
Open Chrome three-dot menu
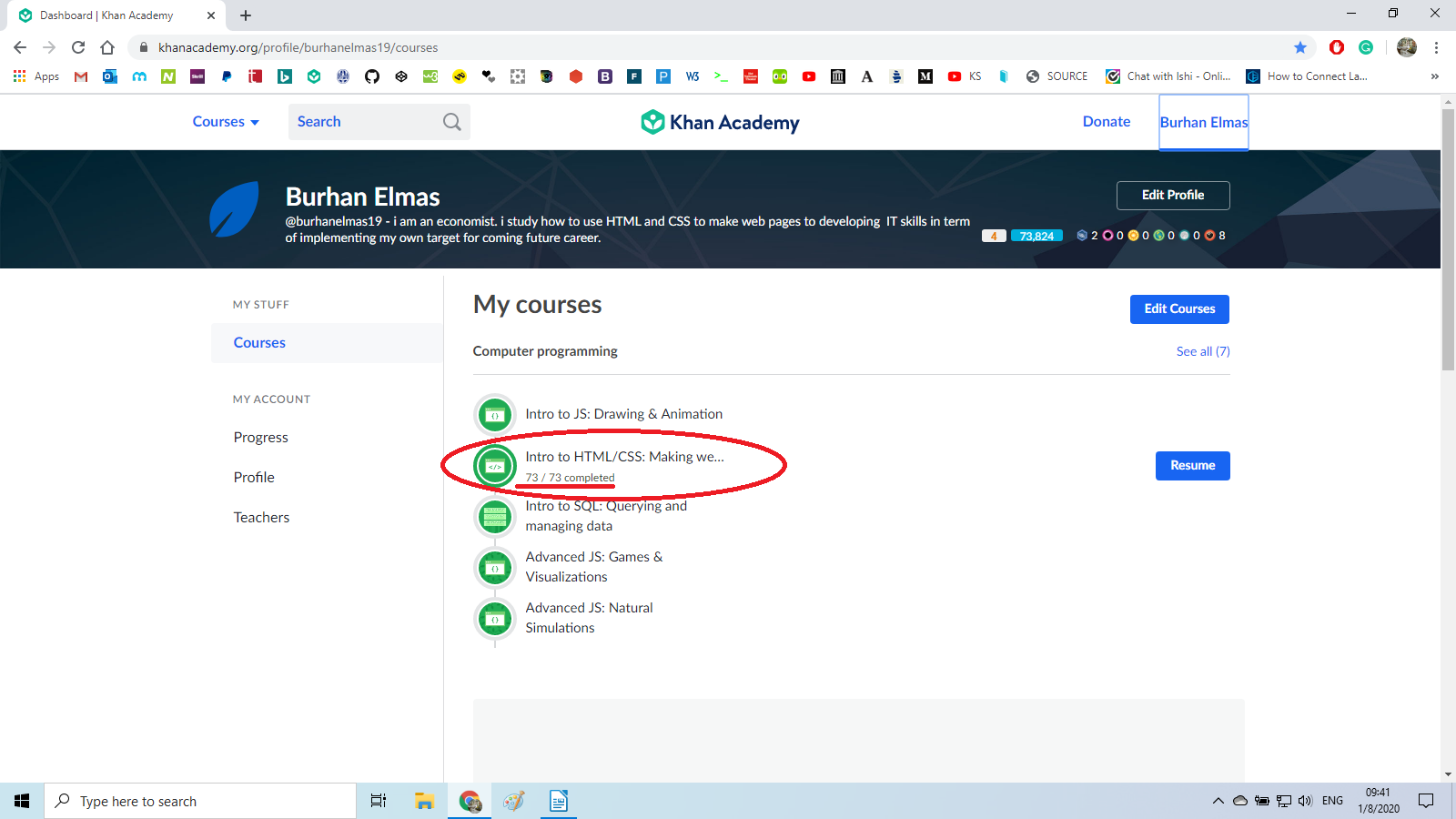[1436, 47]
